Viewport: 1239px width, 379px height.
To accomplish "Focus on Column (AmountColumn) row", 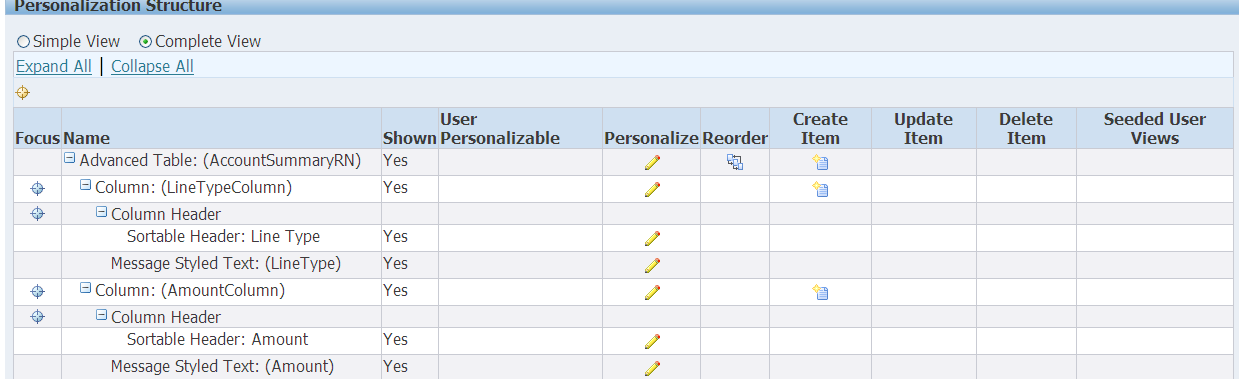I will point(38,291).
